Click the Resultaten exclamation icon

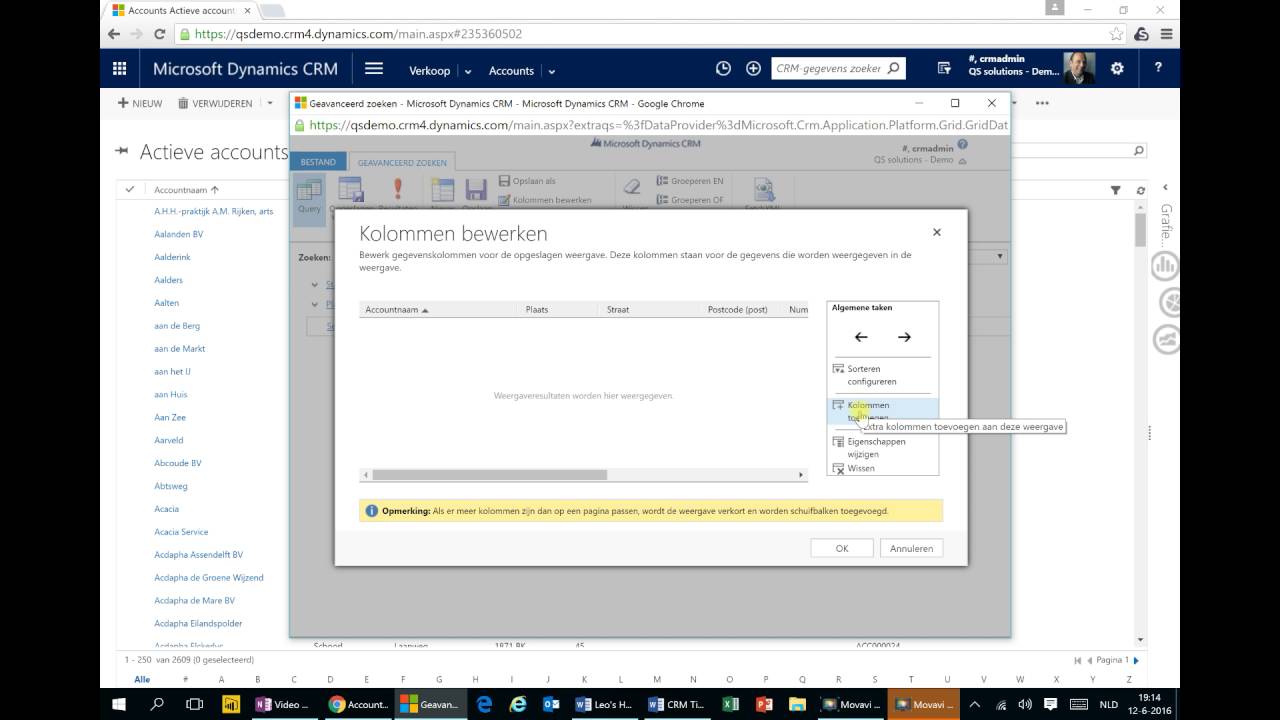pos(397,190)
